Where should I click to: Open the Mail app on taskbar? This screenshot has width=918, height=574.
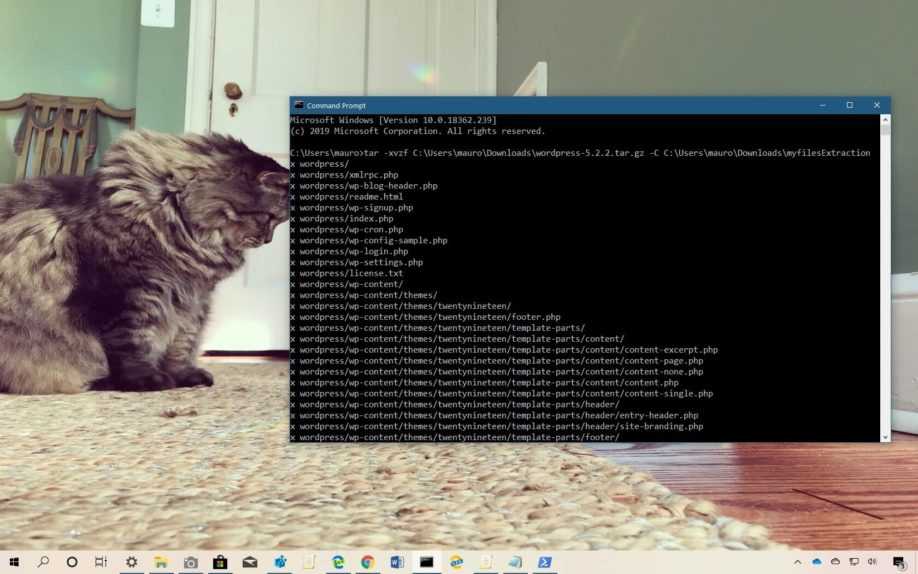click(249, 562)
